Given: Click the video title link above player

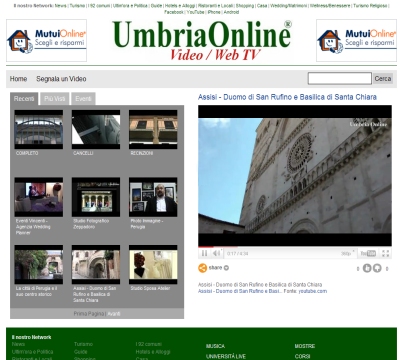Looking at the screenshot, I should pos(287,97).
